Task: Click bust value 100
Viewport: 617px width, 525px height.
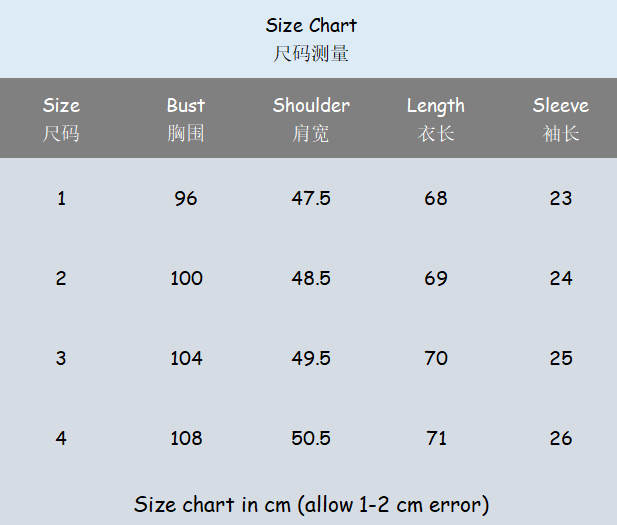Action: tap(186, 278)
